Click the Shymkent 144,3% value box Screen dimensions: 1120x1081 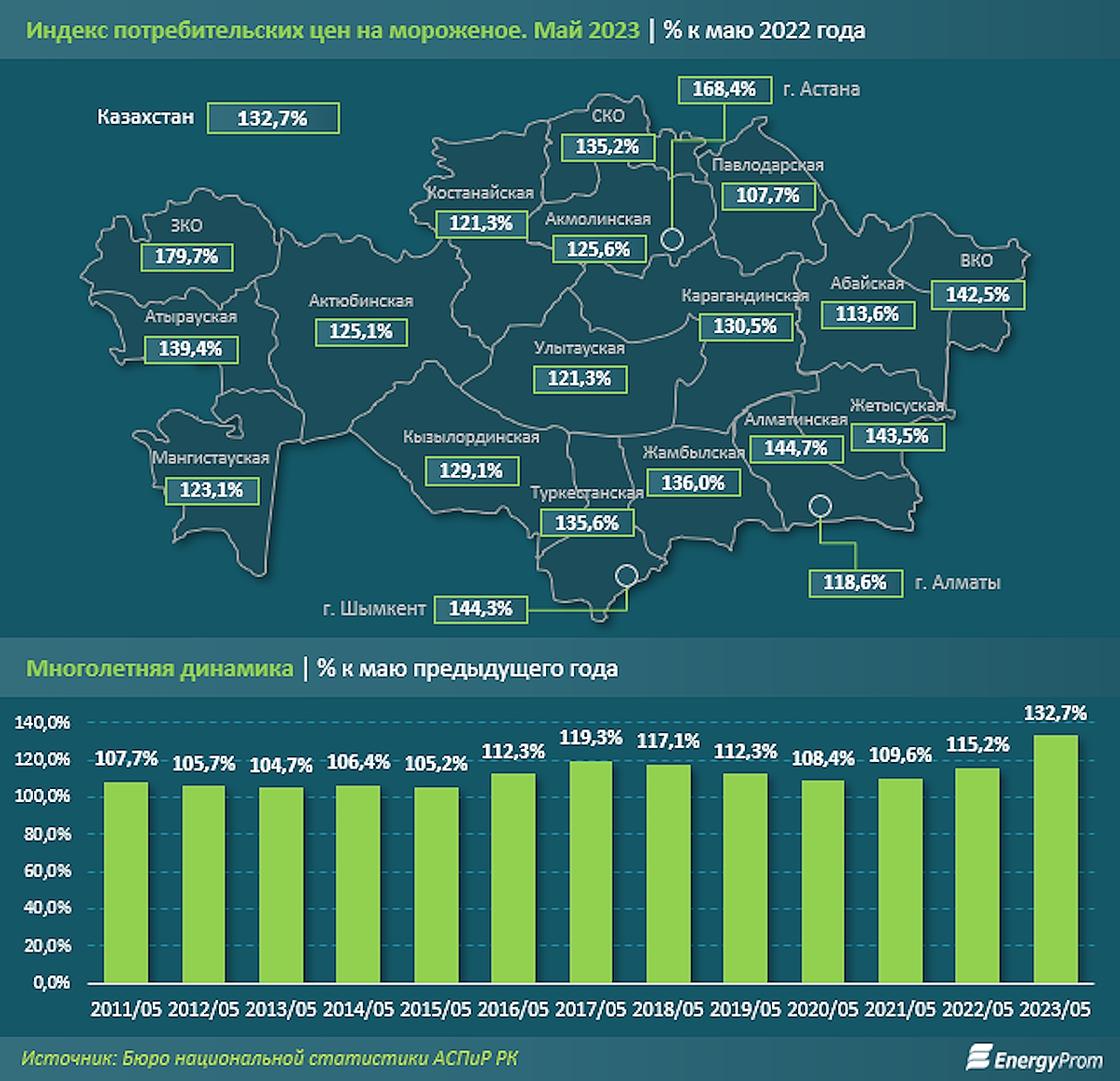click(481, 609)
